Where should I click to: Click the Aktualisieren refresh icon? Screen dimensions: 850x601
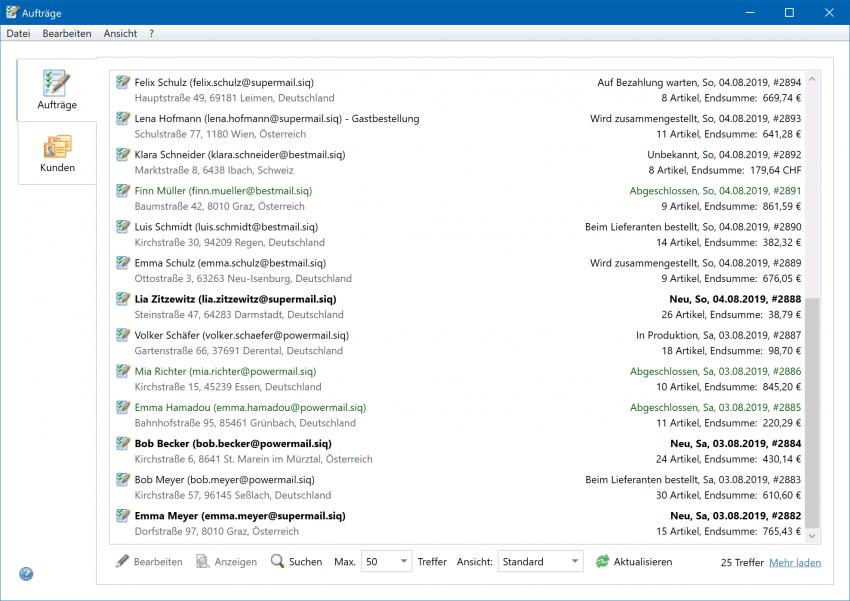coord(603,562)
